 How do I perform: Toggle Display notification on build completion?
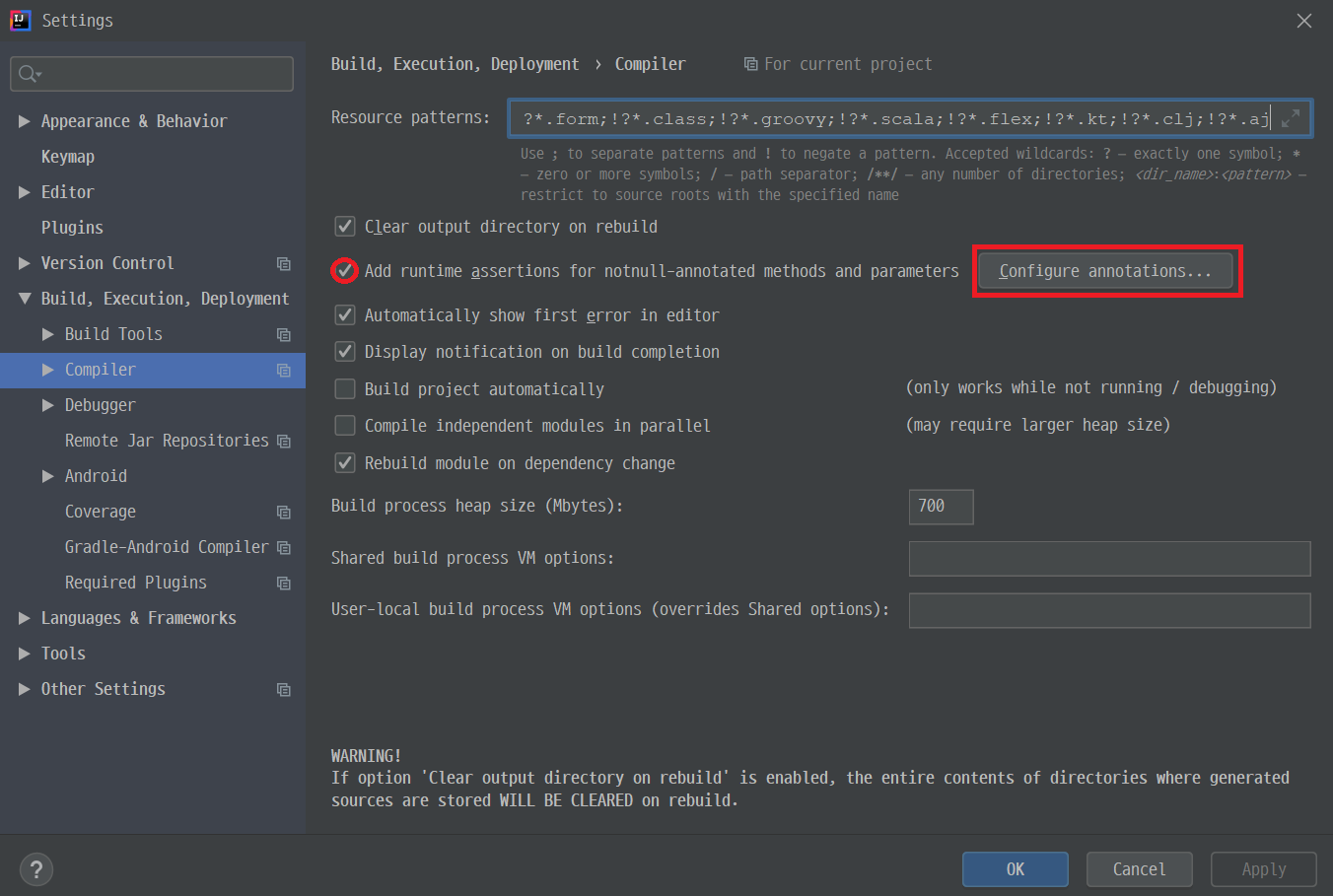pyautogui.click(x=345, y=352)
